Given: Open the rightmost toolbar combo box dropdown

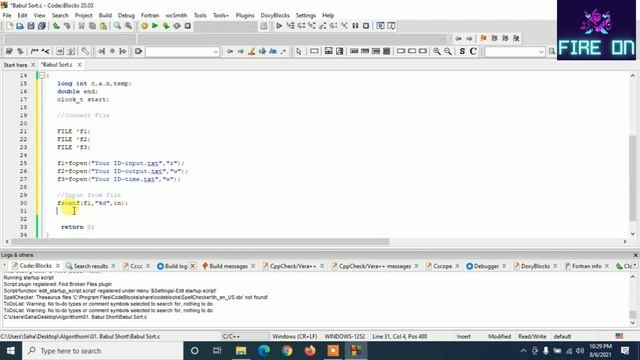Looking at the screenshot, I should coord(541,52).
